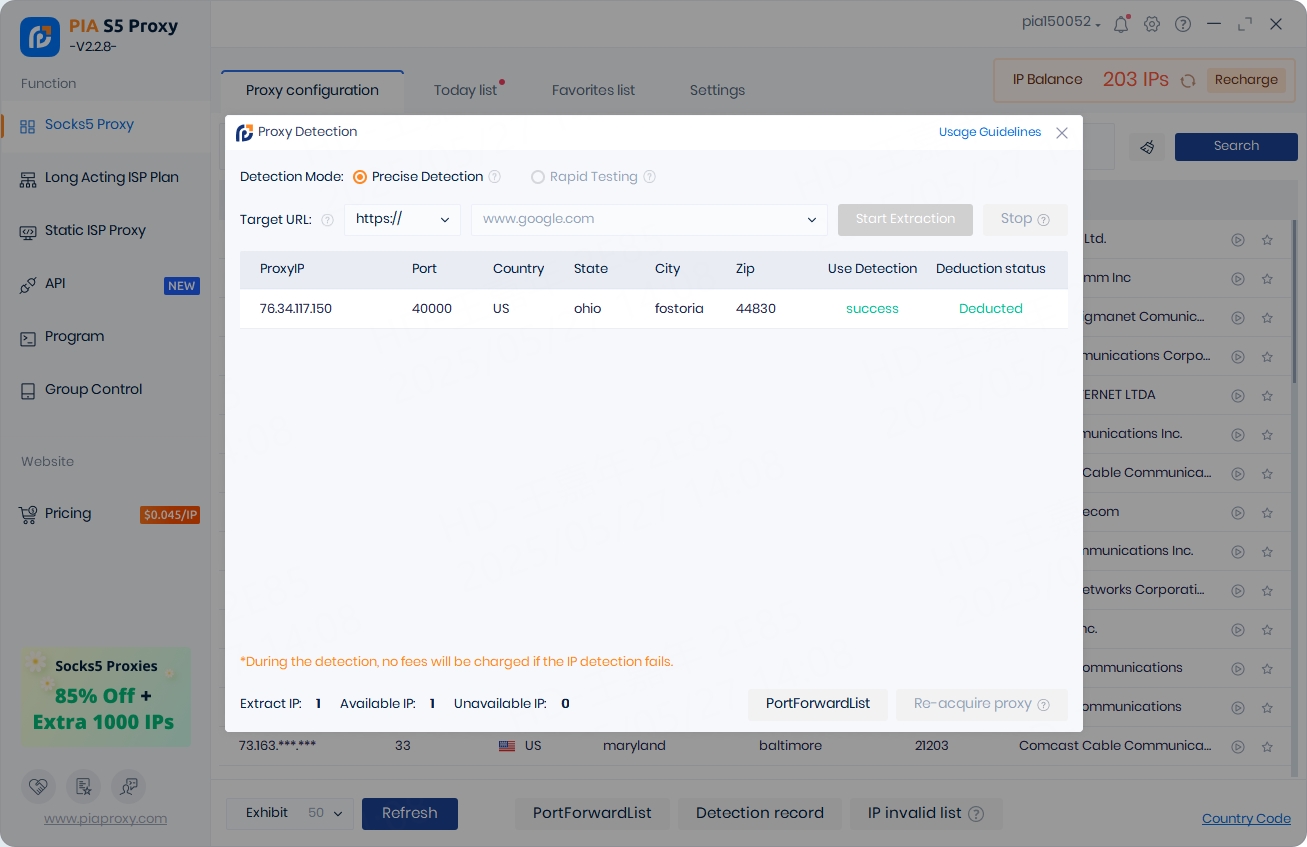Favorite the Comcast baltimore proxy with star

1267,746
